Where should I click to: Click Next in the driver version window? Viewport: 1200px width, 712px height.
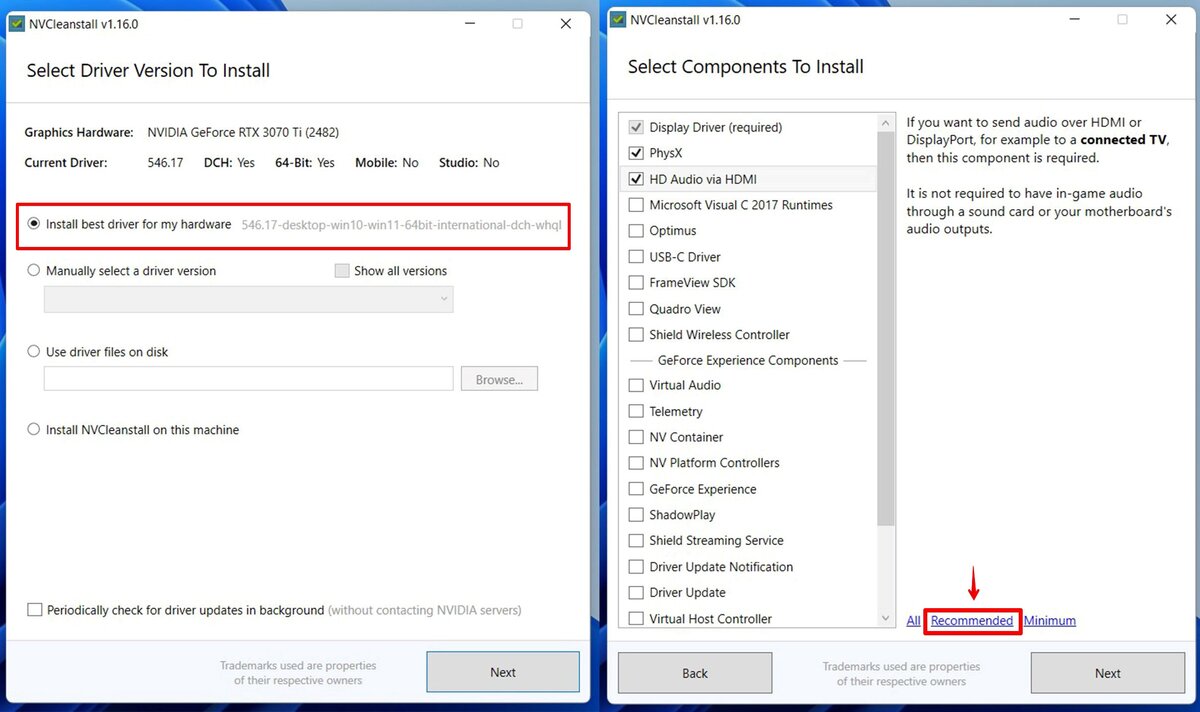(503, 672)
